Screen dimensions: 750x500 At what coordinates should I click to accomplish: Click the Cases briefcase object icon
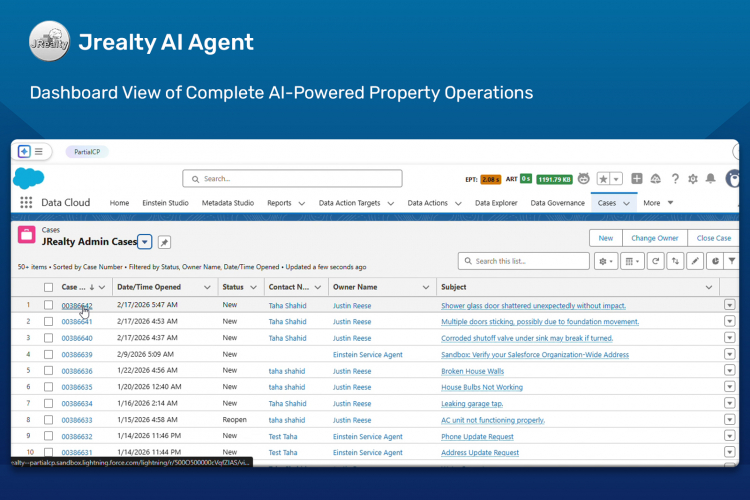(x=26, y=235)
